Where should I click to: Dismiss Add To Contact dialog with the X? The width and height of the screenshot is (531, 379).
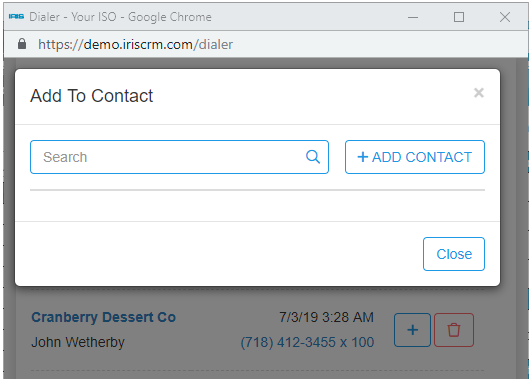coord(479,92)
